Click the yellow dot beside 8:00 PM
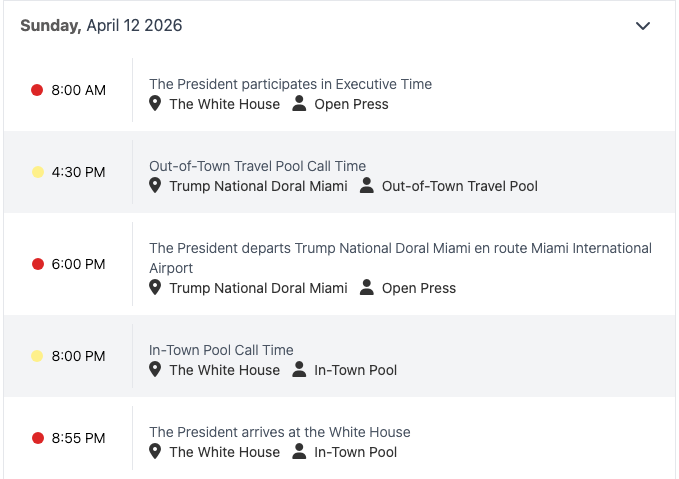Viewport: 679px width, 479px height. [37, 356]
